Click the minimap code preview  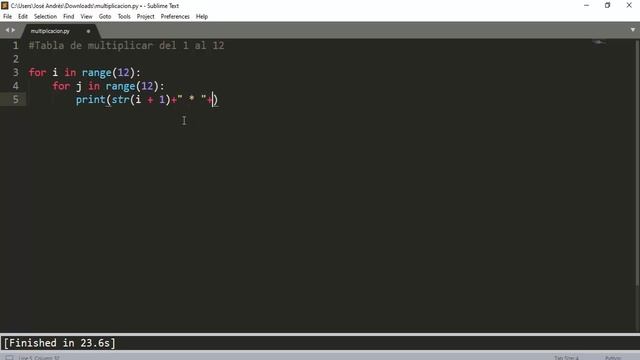[x=599, y=42]
